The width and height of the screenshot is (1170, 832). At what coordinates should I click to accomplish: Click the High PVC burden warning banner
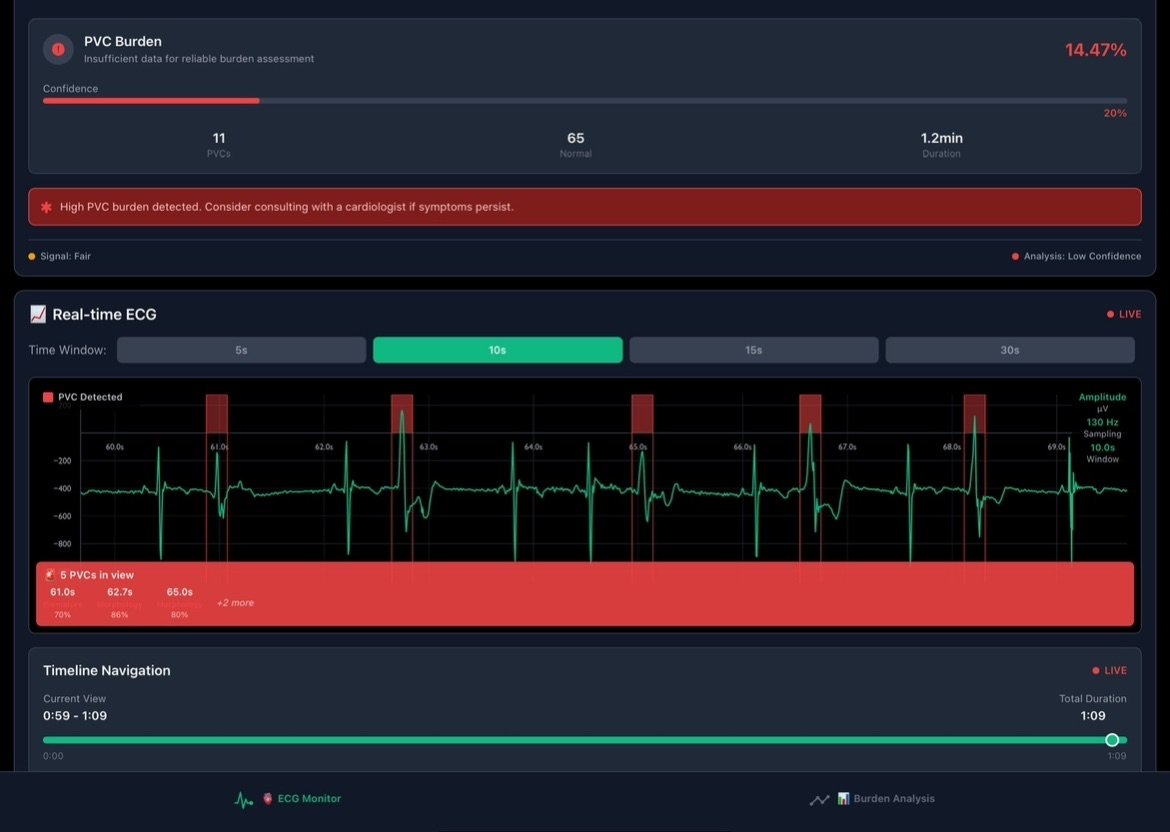[x=585, y=207]
